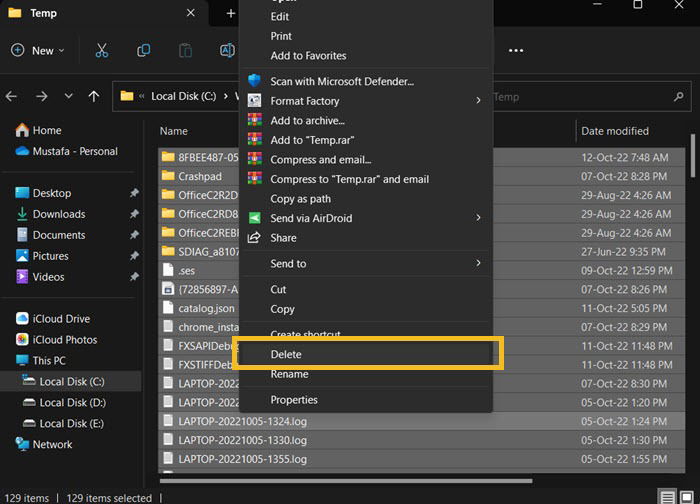Select Local Disk (C:) in sidebar
The width and height of the screenshot is (700, 504).
click(71, 382)
